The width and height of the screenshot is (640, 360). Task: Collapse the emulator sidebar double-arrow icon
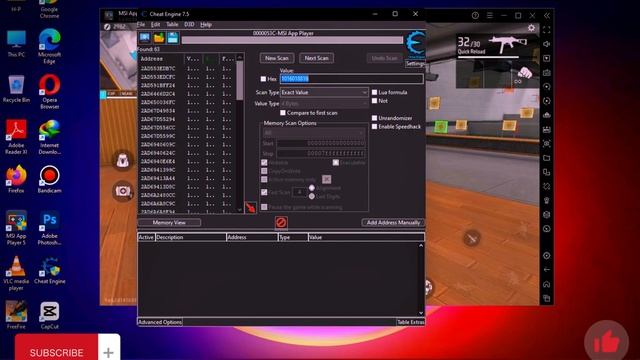tap(547, 16)
